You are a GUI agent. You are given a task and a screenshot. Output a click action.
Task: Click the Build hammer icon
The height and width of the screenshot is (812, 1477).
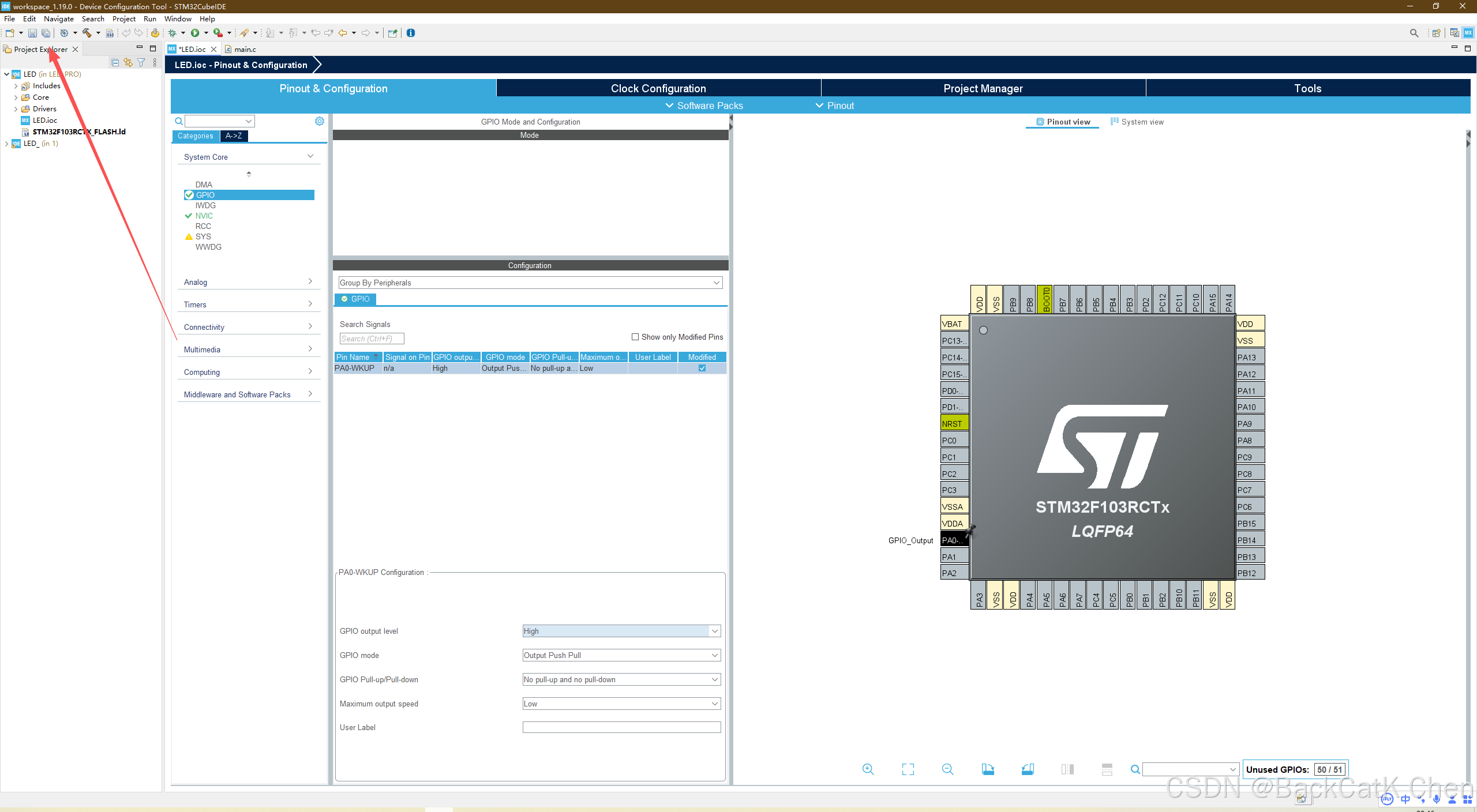pyautogui.click(x=87, y=33)
